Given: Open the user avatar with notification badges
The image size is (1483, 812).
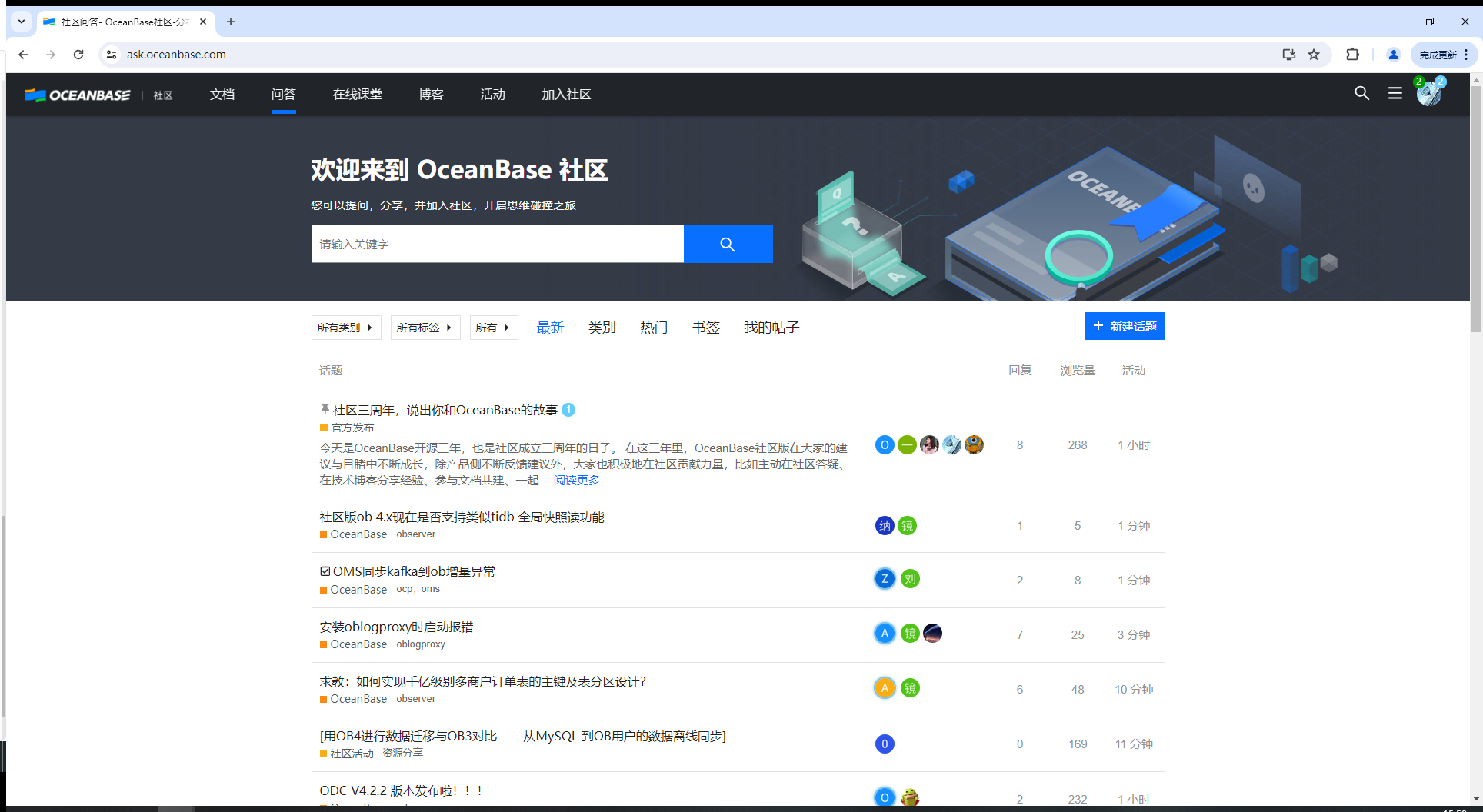Looking at the screenshot, I should [x=1429, y=93].
